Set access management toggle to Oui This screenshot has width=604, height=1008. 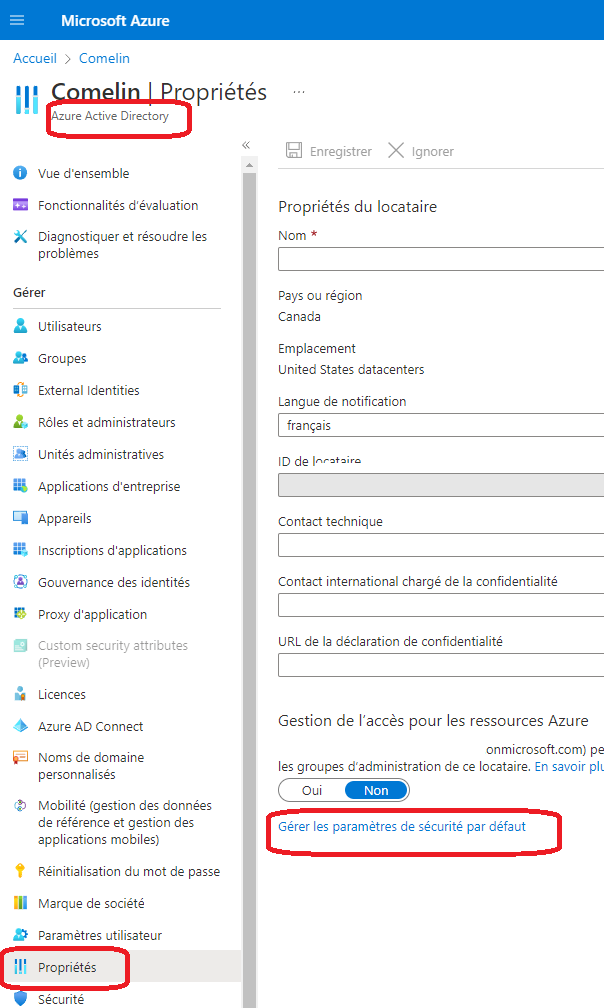pos(312,790)
